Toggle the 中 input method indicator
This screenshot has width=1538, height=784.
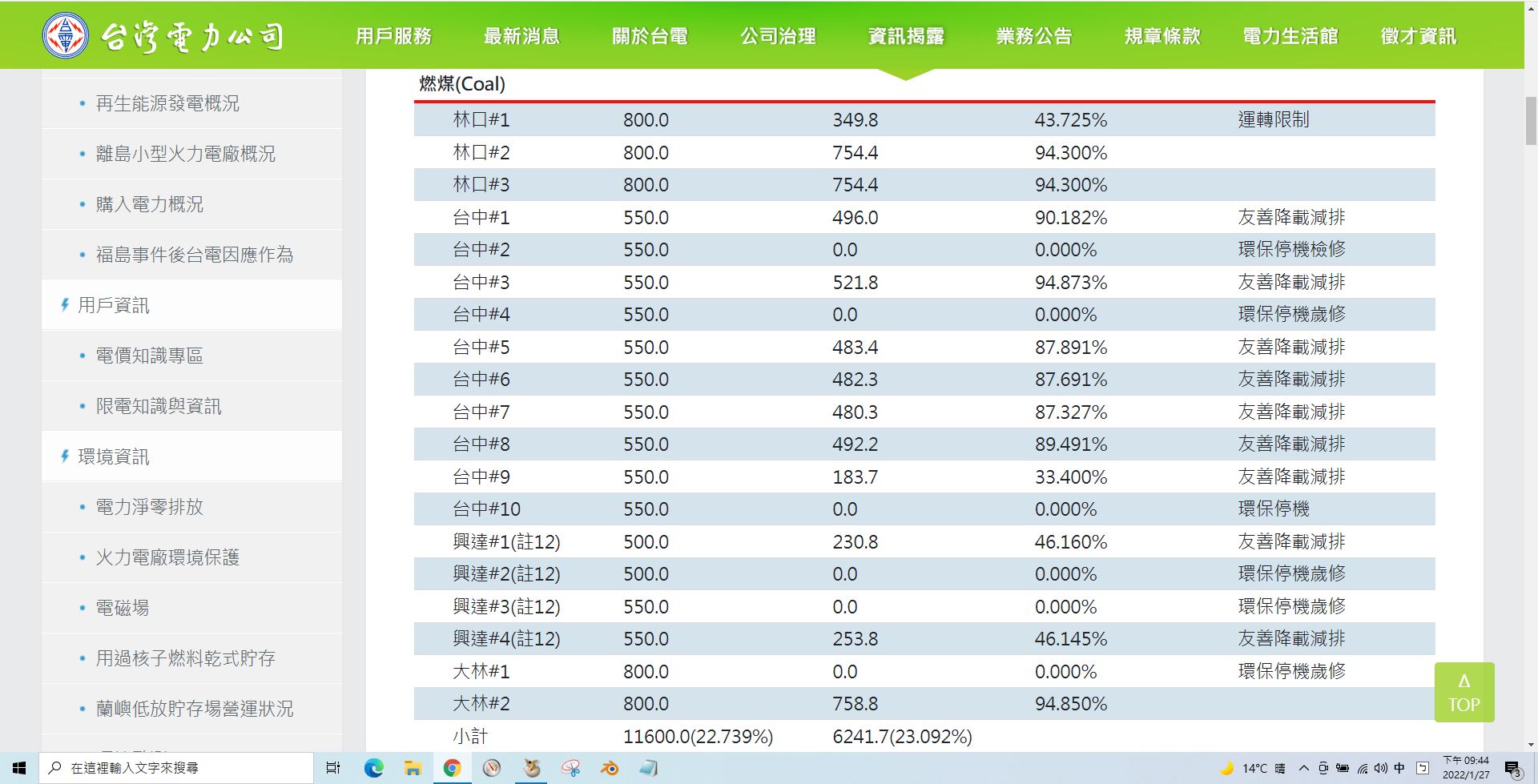coord(1399,768)
